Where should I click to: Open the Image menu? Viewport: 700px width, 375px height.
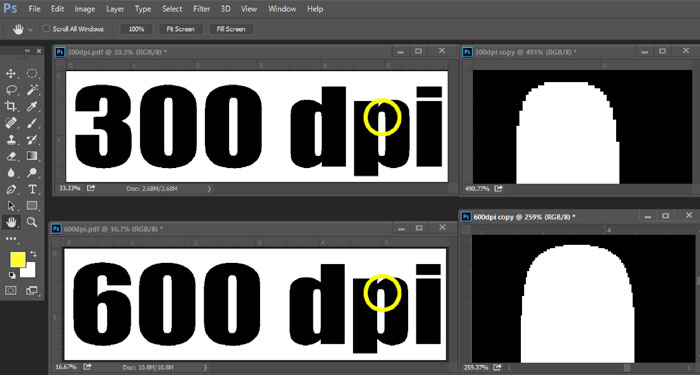tap(85, 9)
